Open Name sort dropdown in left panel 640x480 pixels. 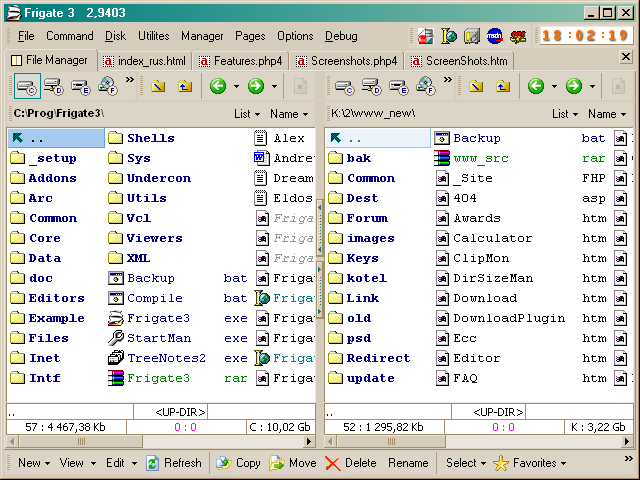coord(289,114)
